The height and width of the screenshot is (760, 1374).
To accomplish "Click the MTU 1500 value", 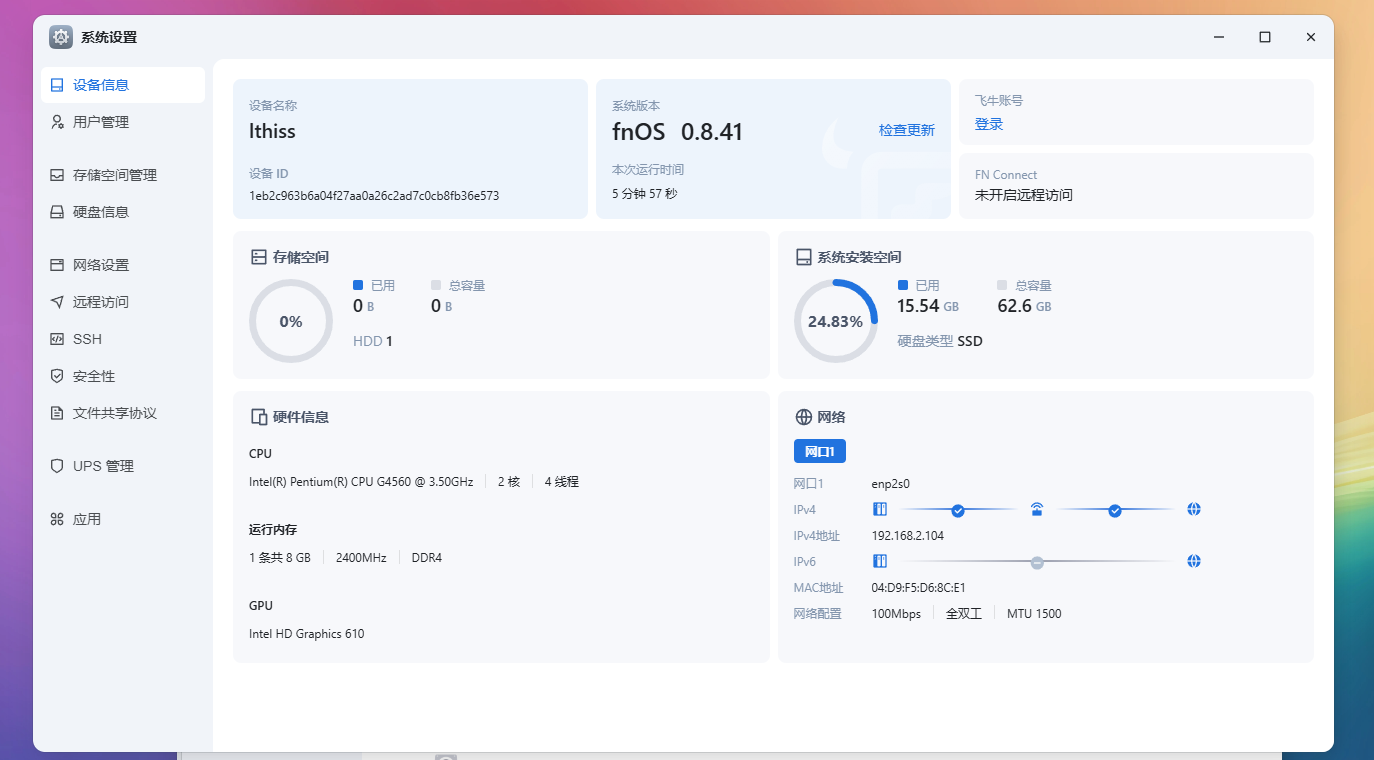I will pos(1034,614).
